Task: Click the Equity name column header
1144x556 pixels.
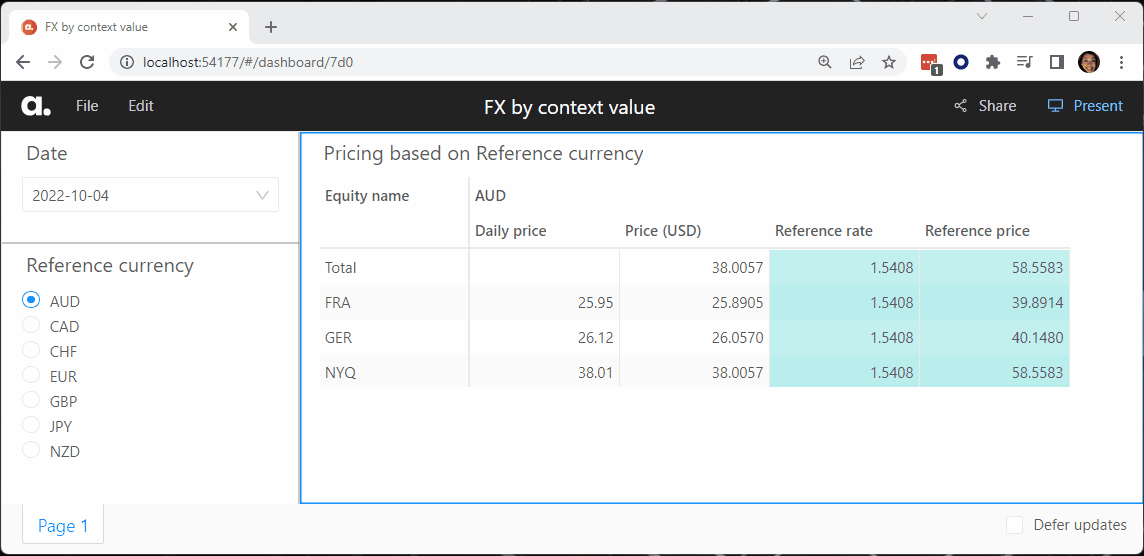Action: pyautogui.click(x=367, y=196)
